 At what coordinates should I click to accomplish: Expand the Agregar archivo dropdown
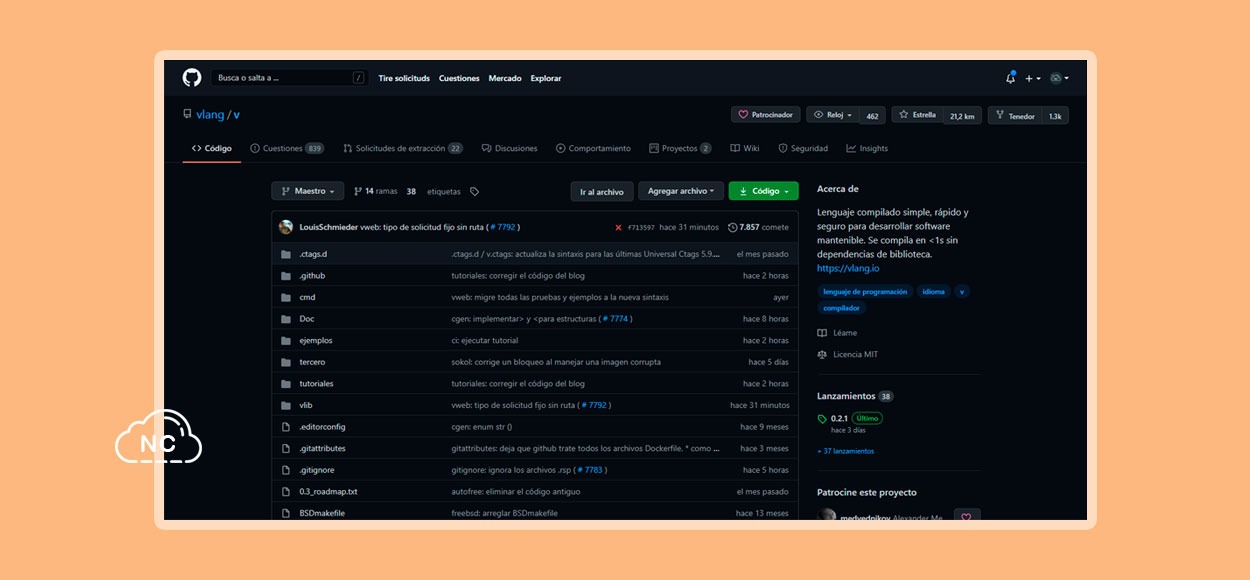pos(680,191)
